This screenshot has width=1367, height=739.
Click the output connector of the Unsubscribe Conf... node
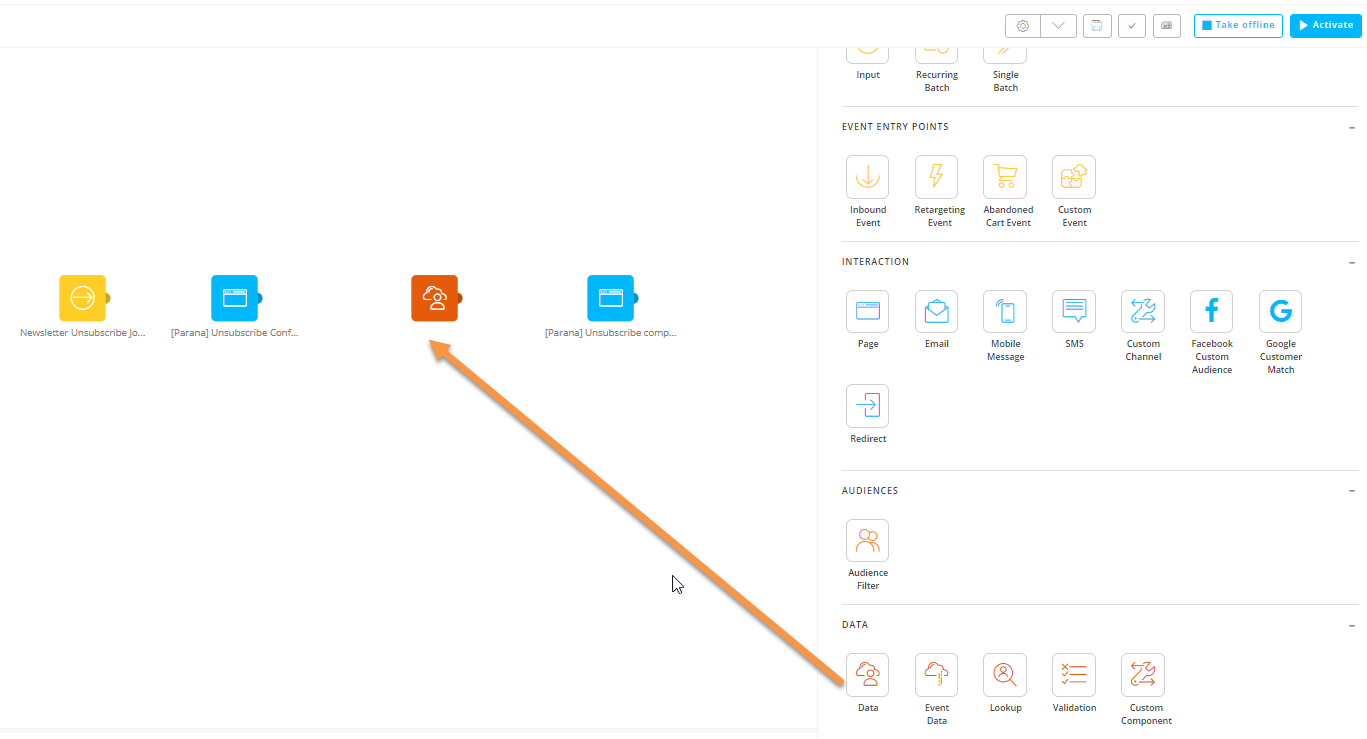(x=259, y=298)
